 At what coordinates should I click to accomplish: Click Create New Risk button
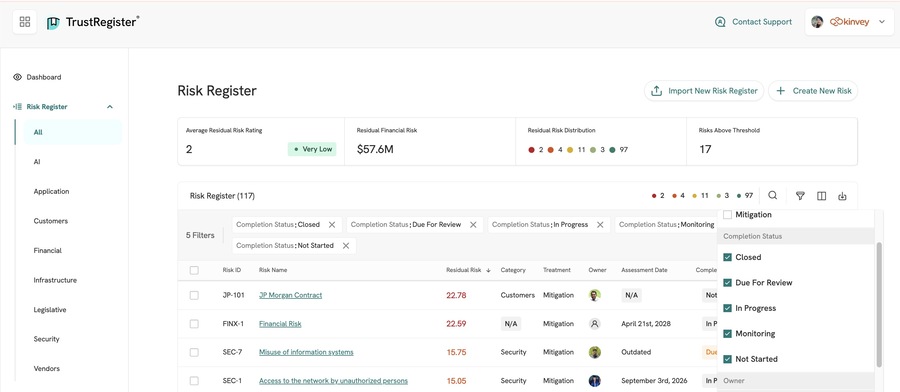[813, 91]
